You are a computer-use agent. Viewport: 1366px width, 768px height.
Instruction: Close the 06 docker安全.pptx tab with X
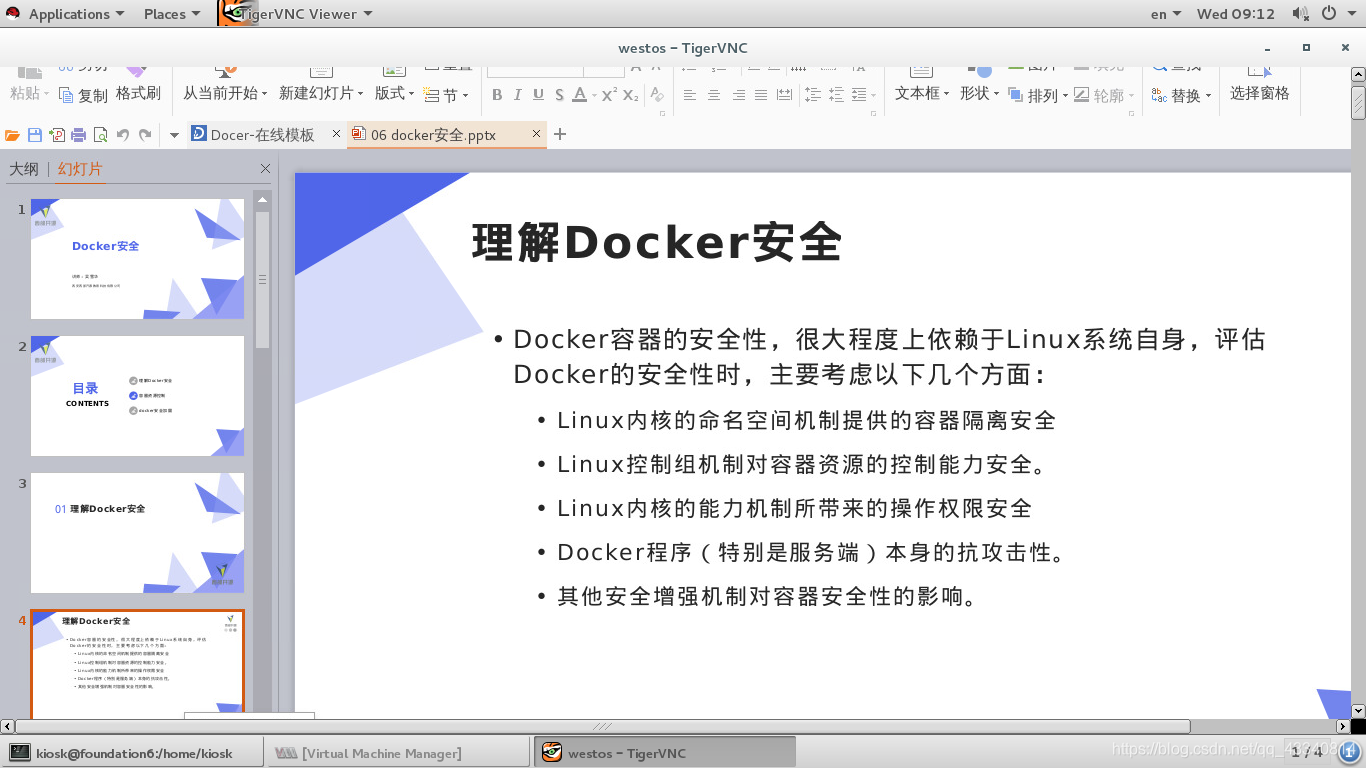coord(536,134)
